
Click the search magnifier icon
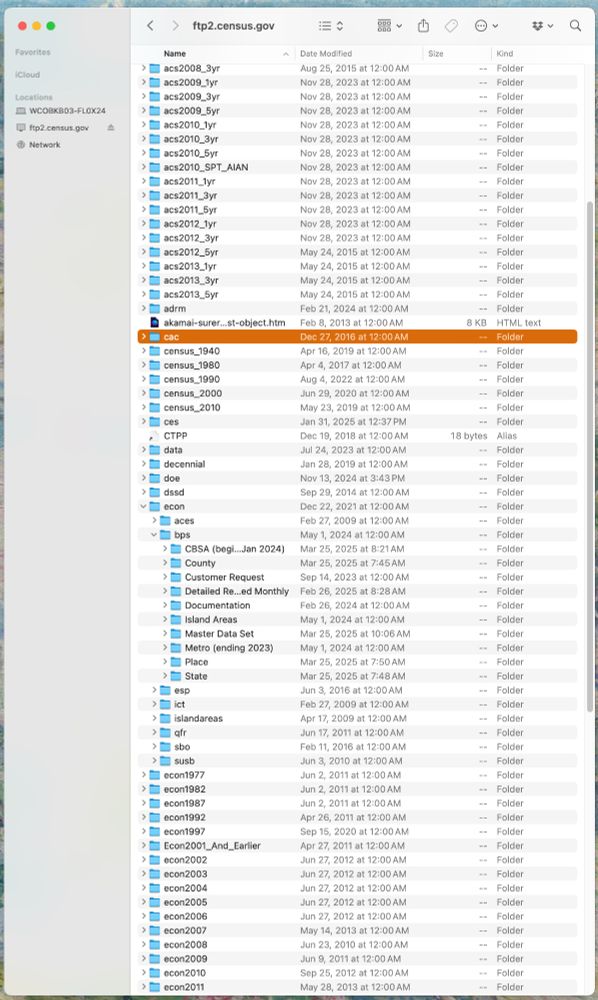coord(575,26)
